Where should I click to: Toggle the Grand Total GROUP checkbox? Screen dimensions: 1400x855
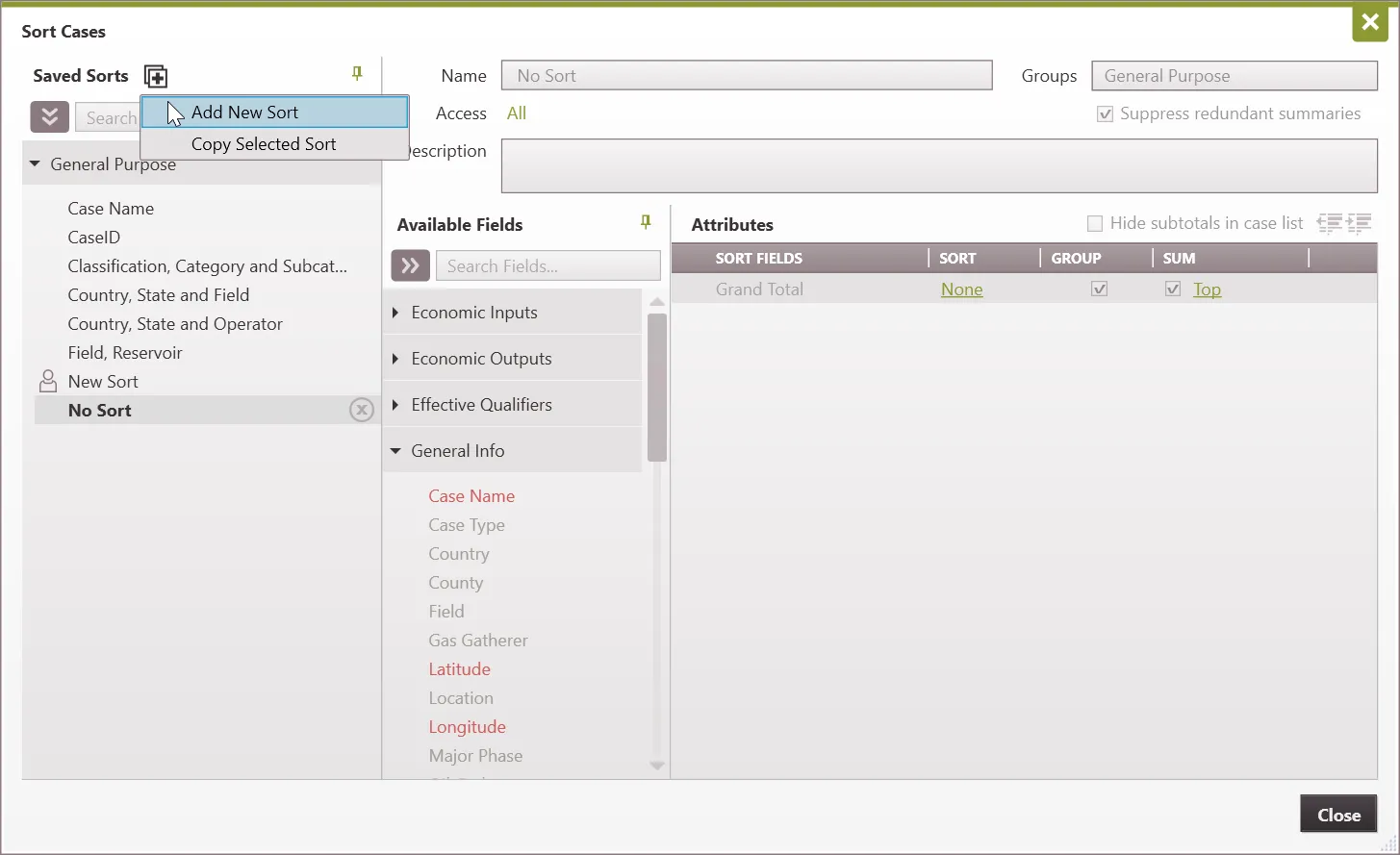point(1100,289)
